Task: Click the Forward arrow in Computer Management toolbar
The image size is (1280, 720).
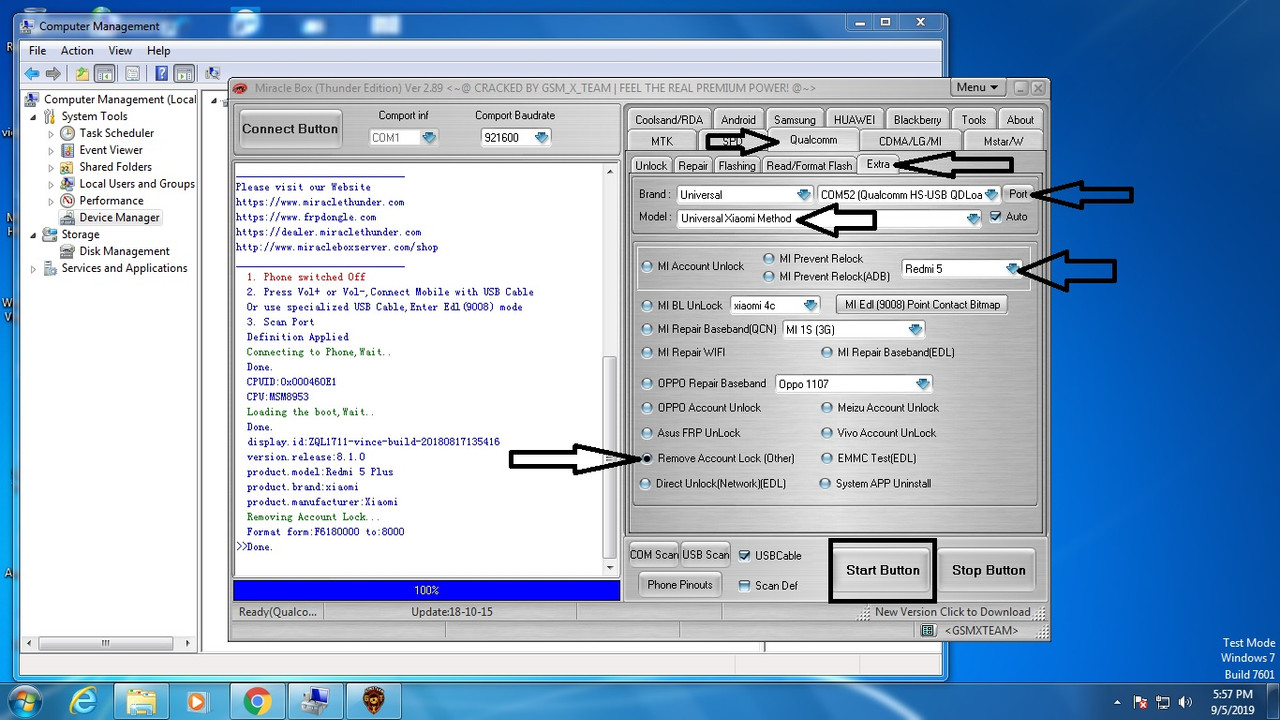Action: point(53,73)
